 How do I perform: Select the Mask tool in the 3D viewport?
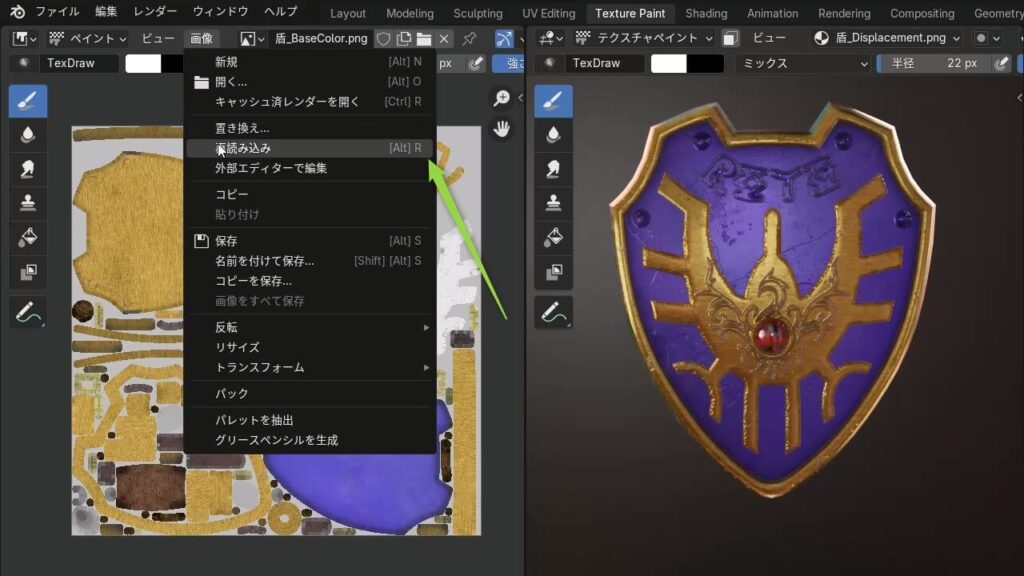pos(553,272)
